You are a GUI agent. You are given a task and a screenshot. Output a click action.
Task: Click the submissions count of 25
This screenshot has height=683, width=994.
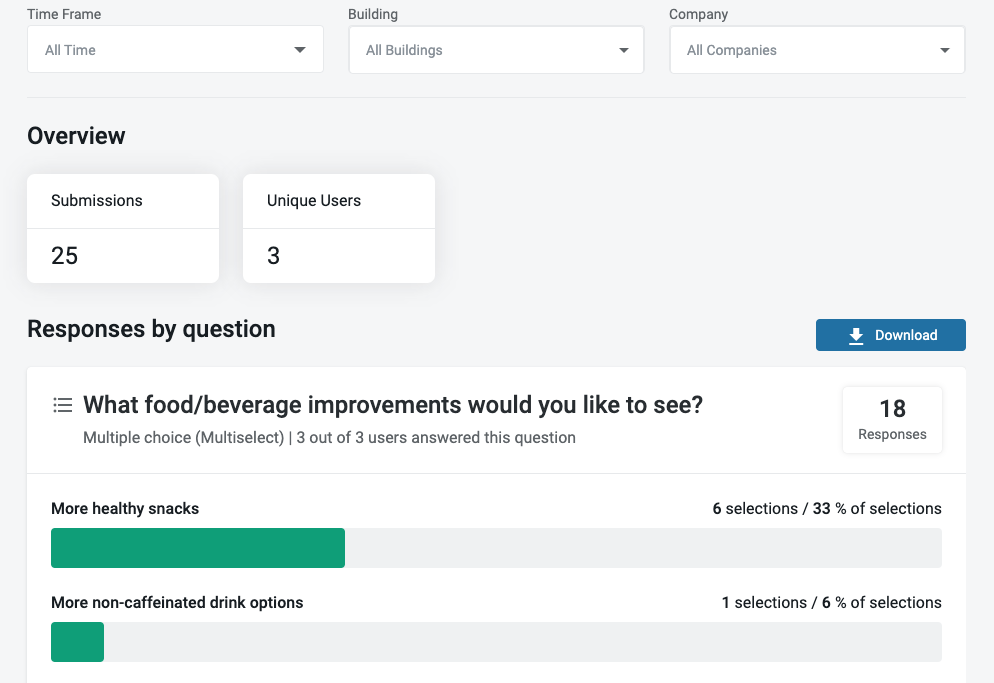point(65,256)
